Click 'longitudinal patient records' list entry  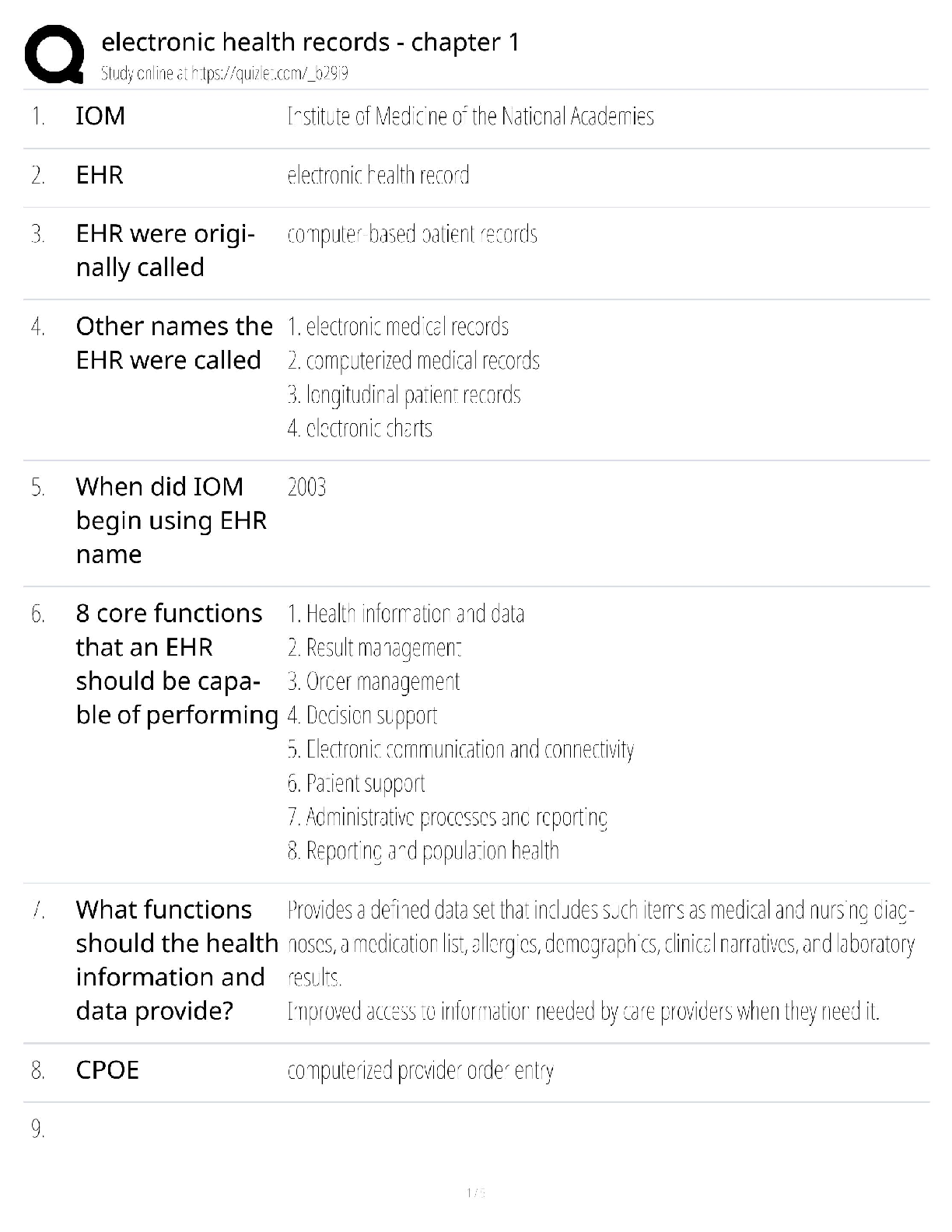pyautogui.click(x=404, y=395)
